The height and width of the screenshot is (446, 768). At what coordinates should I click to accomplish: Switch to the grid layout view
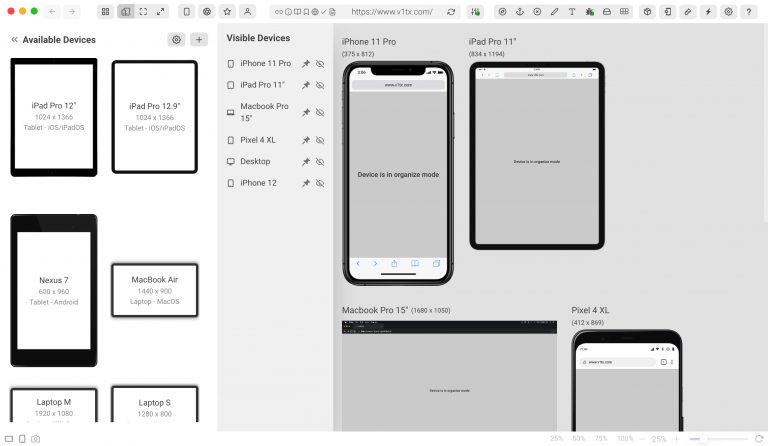point(105,12)
